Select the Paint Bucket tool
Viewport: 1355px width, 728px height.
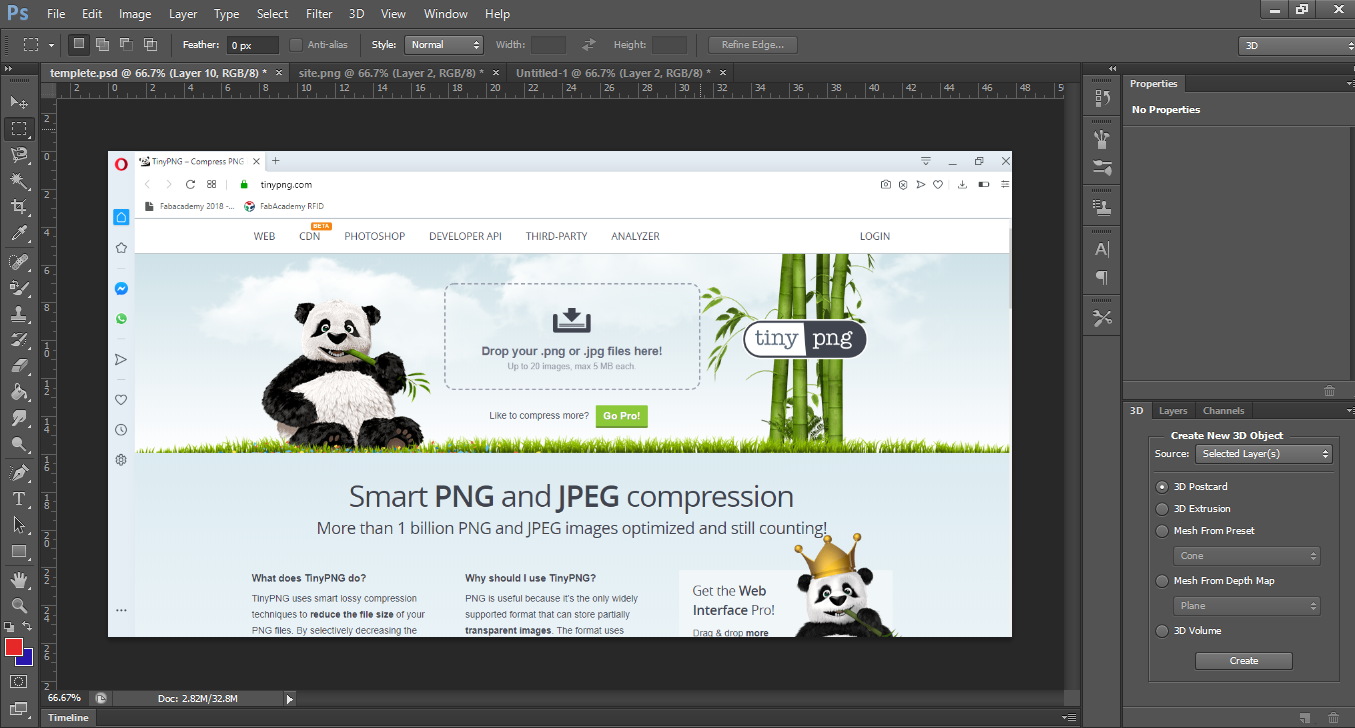[x=19, y=391]
